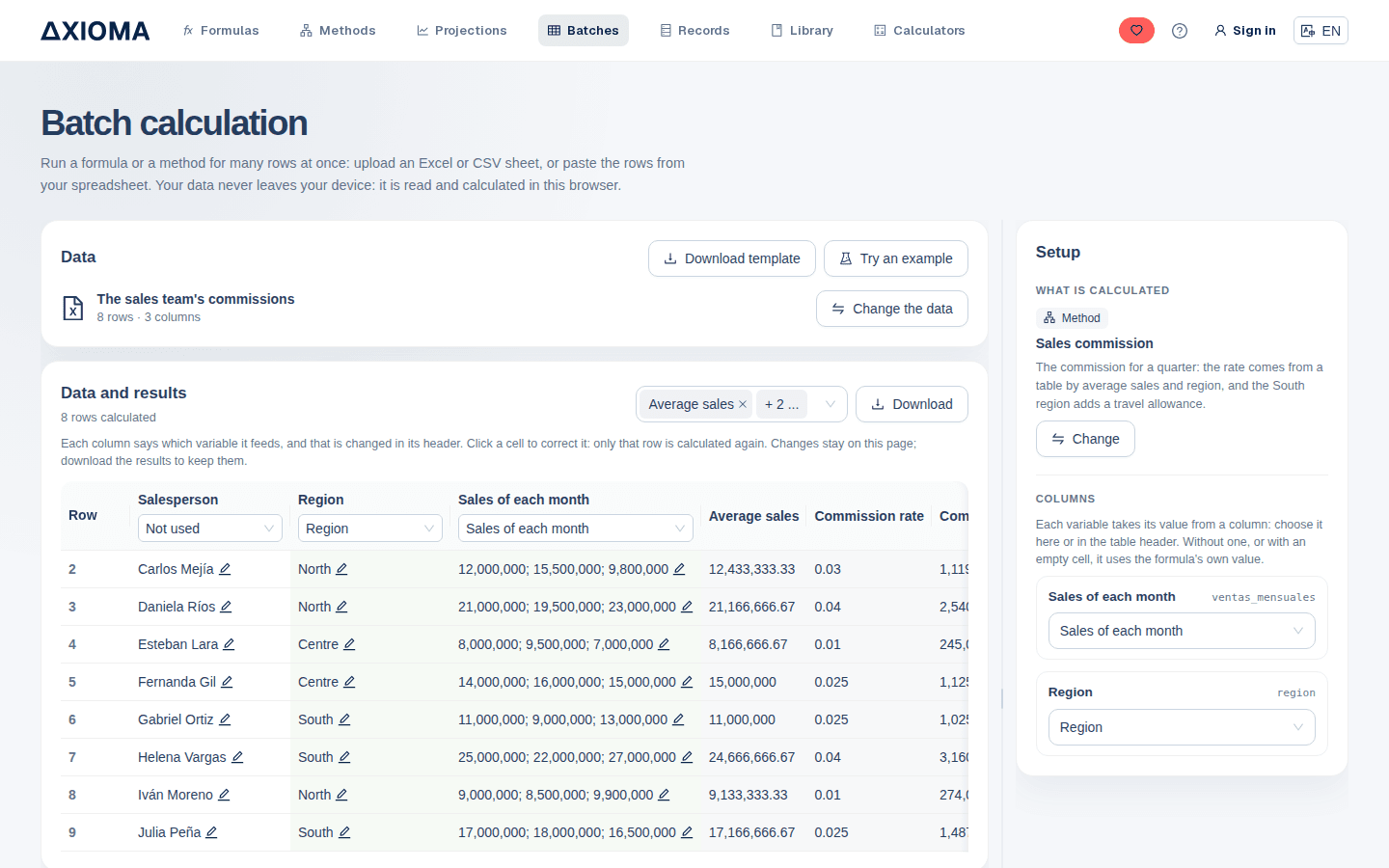Viewport: 1389px width, 868px height.
Task: Click the red heart favorite icon
Action: [x=1136, y=31]
